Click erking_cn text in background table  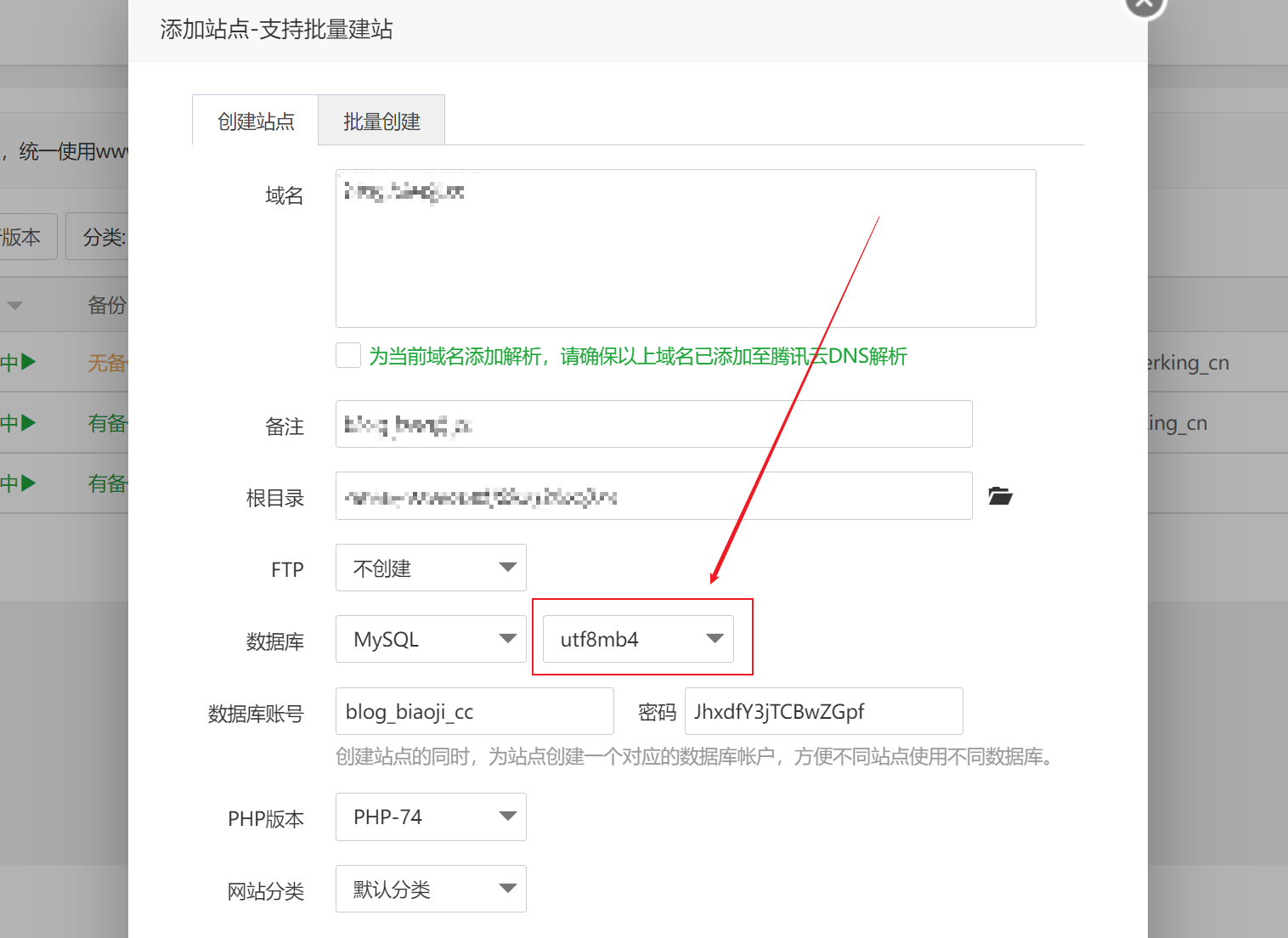[1188, 363]
